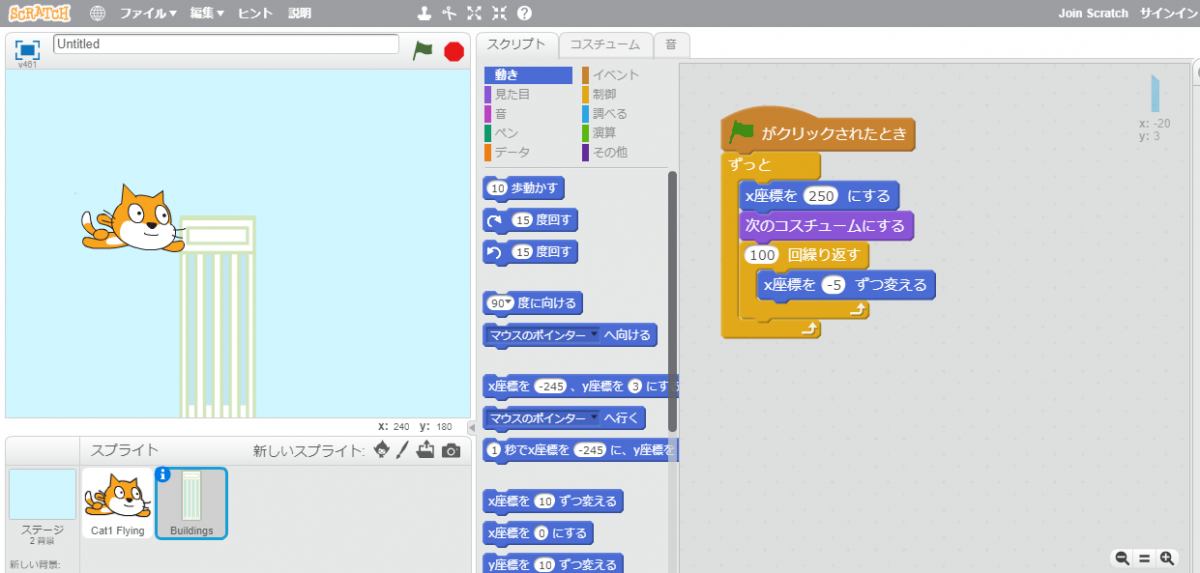Open the Buildings sprite info button

pyautogui.click(x=163, y=475)
